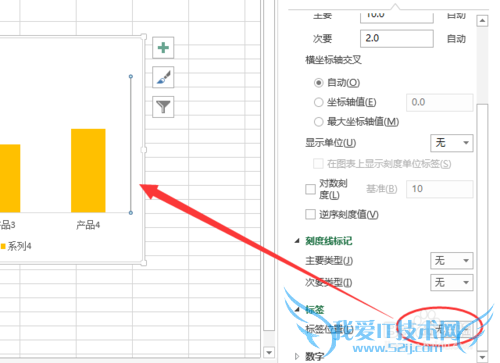Click the 系列4 legend entry
The width and height of the screenshot is (500, 363).
pos(16,246)
